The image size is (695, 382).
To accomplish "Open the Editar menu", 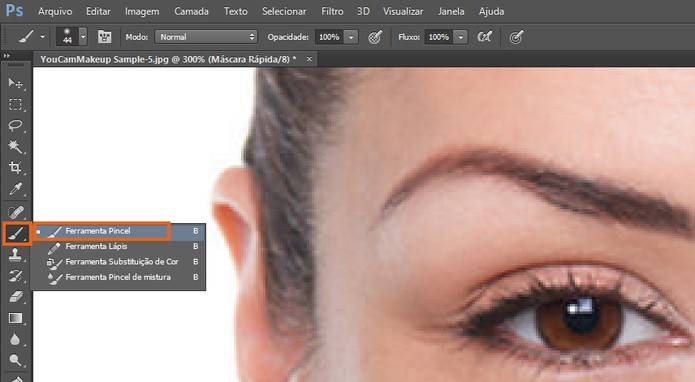I will tap(98, 12).
